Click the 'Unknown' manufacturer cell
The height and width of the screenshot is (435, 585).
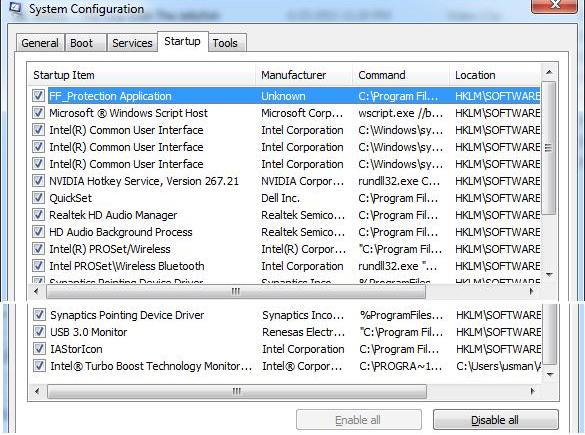click(x=283, y=96)
